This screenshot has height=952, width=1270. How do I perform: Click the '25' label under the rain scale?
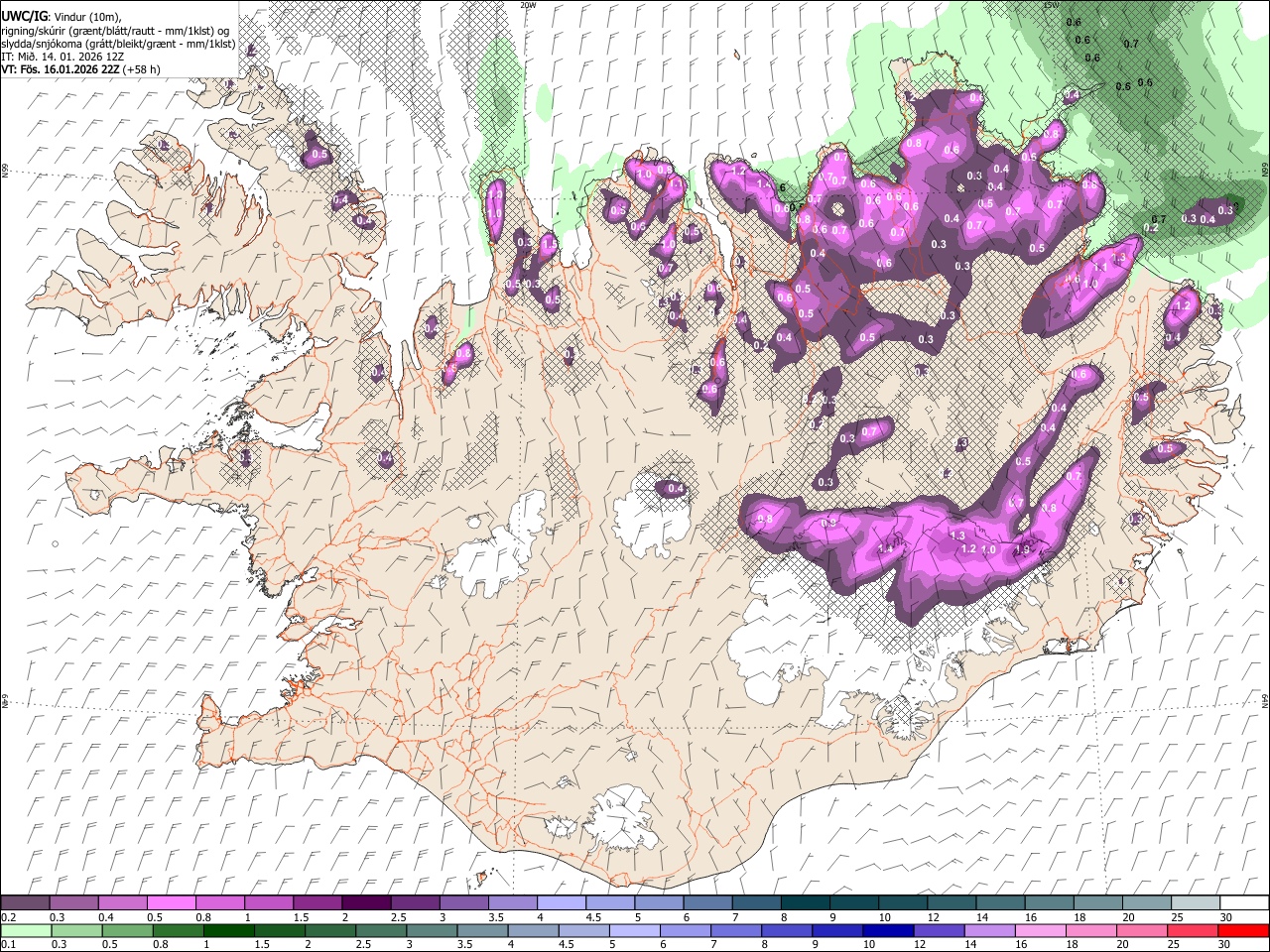1173,944
